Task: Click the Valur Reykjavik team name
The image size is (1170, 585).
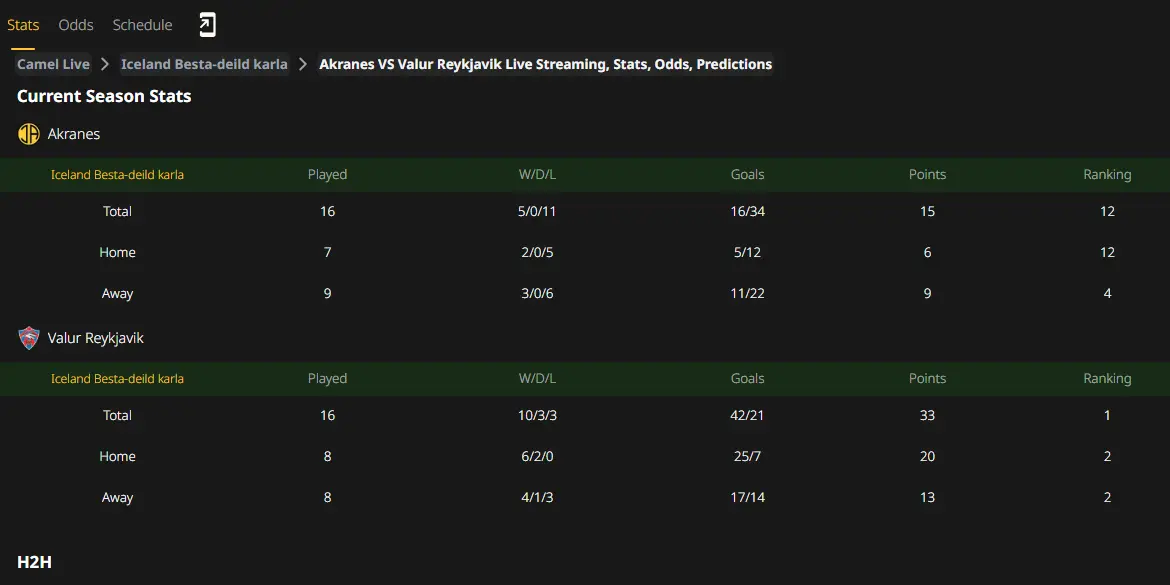Action: click(96, 338)
